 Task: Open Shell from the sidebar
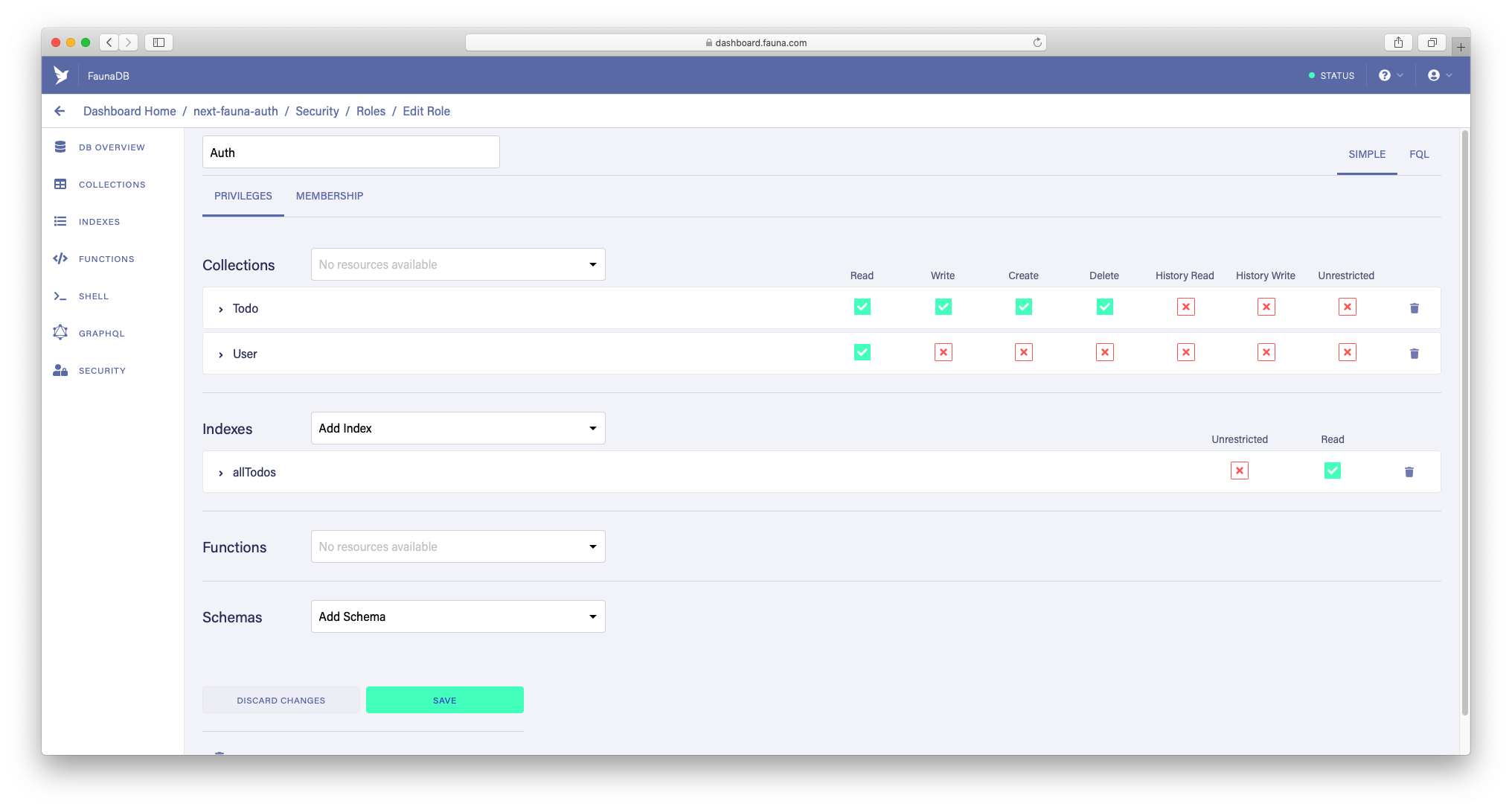[x=94, y=296]
